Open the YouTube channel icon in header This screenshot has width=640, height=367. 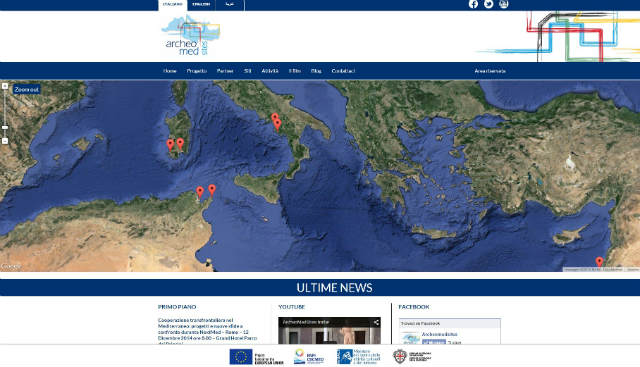tap(504, 4)
